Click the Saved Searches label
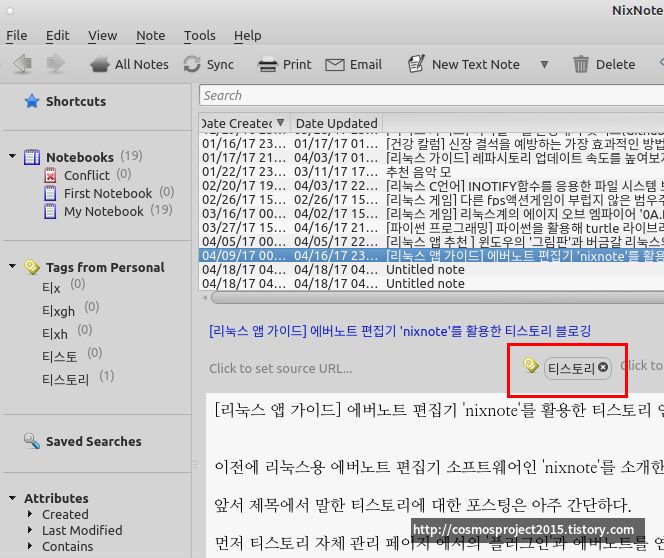Viewport: 664px width, 558px height. point(94,441)
